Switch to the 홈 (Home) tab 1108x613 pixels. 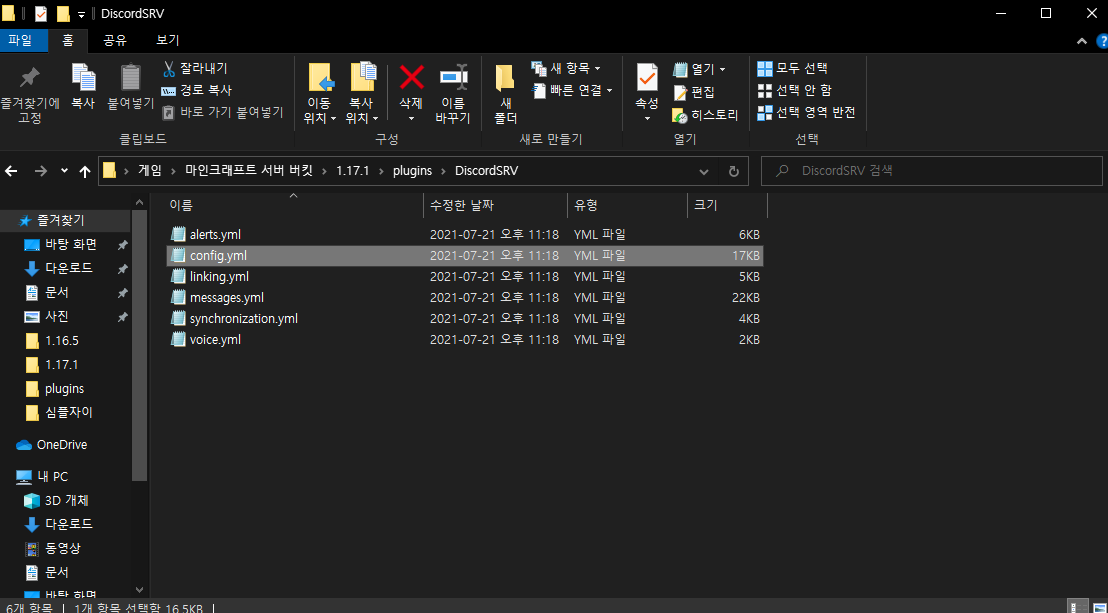coord(68,40)
